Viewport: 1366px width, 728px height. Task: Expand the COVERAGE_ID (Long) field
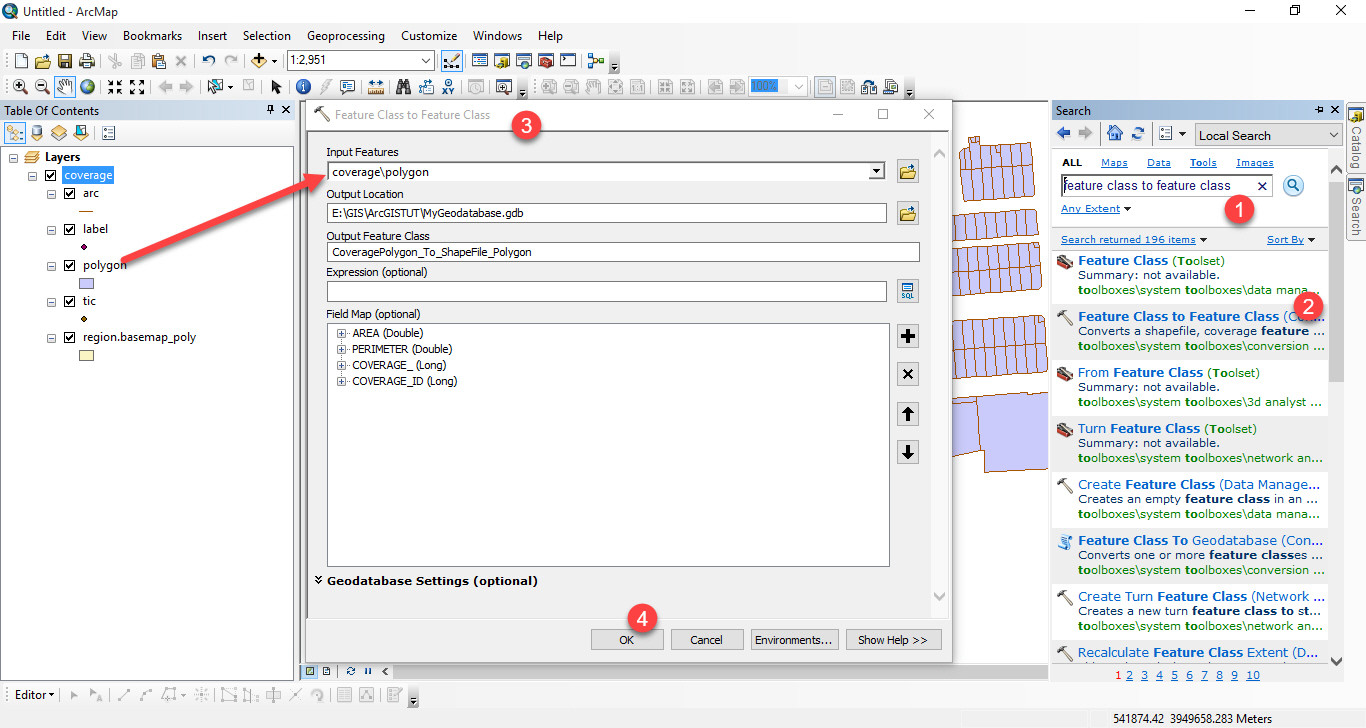point(342,381)
